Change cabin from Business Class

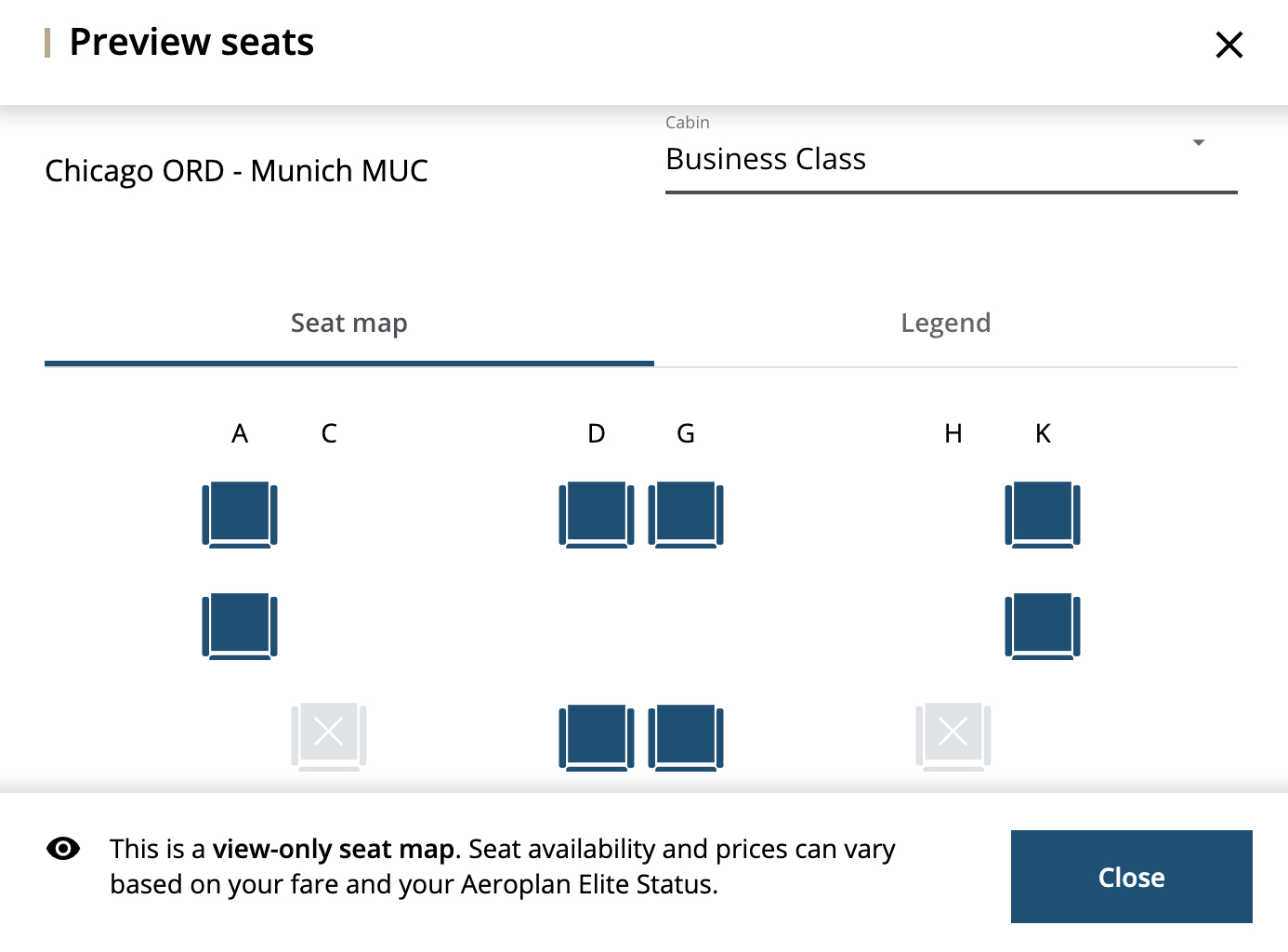pos(951,158)
